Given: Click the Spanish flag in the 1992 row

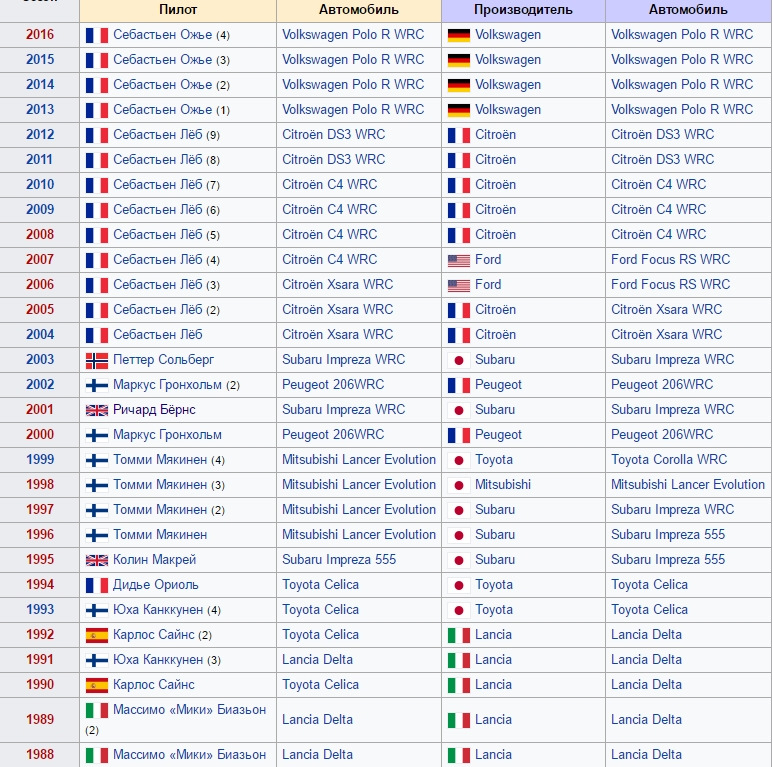Looking at the screenshot, I should [x=97, y=635].
